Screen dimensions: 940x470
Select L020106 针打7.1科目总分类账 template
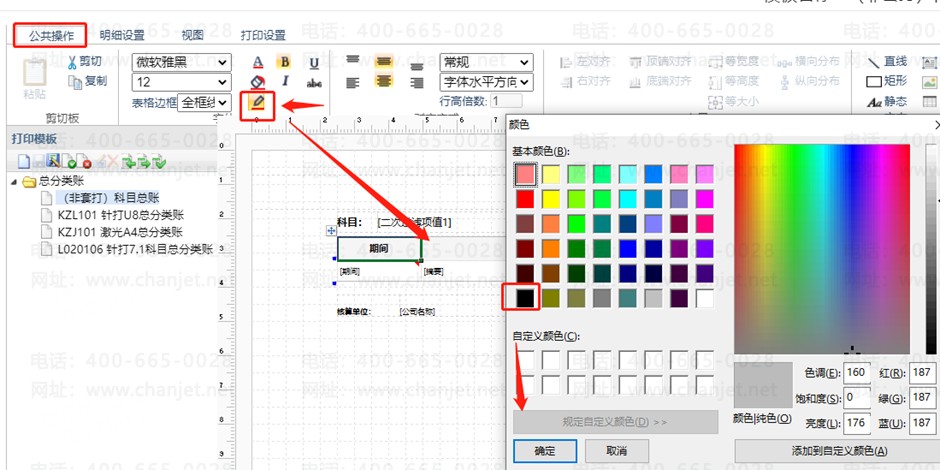[135, 249]
